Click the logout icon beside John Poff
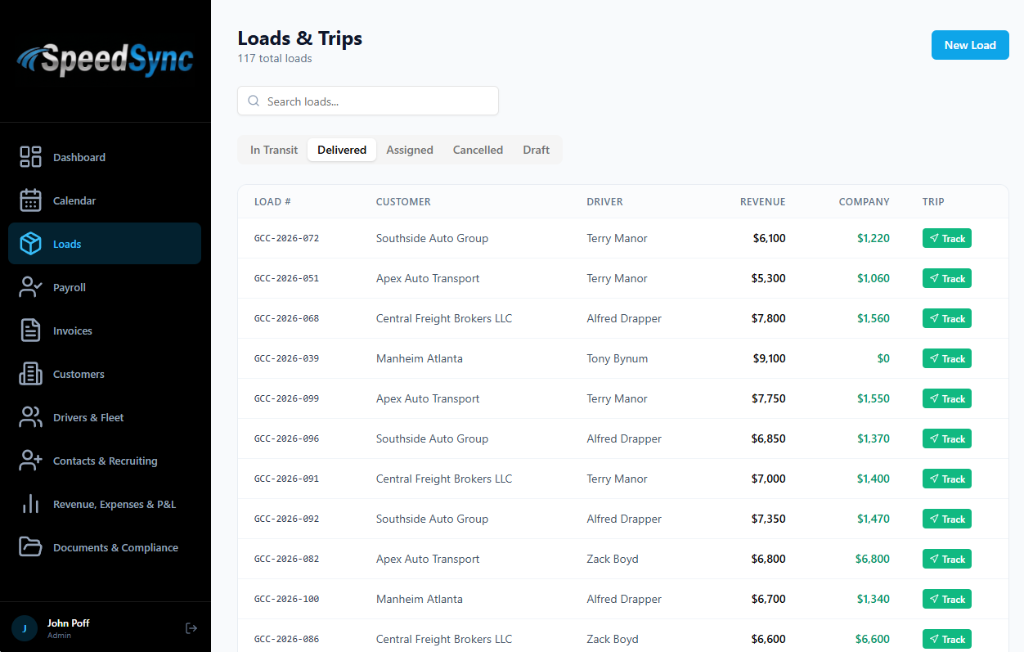Image resolution: width=1024 pixels, height=652 pixels. click(191, 628)
